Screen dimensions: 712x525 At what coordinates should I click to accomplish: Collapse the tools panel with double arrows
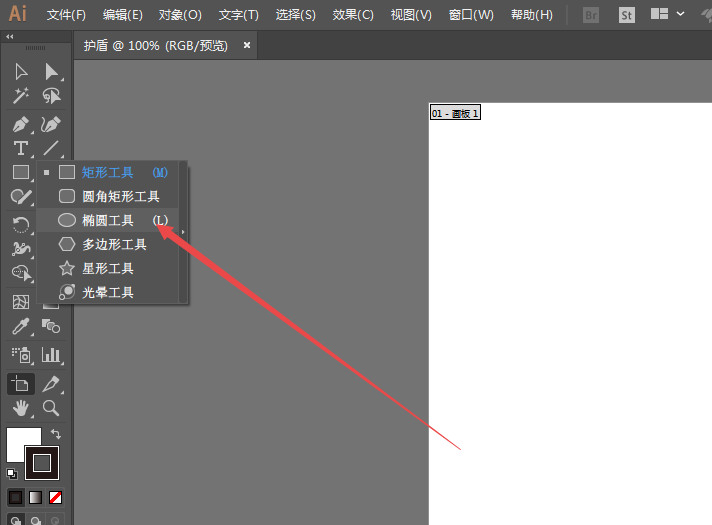[10, 36]
